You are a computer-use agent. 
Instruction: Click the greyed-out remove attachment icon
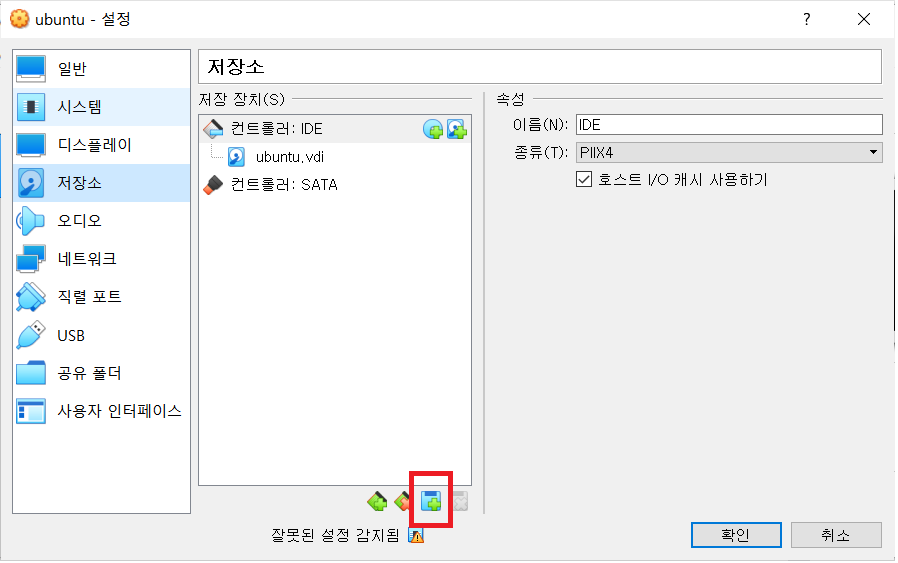click(460, 502)
